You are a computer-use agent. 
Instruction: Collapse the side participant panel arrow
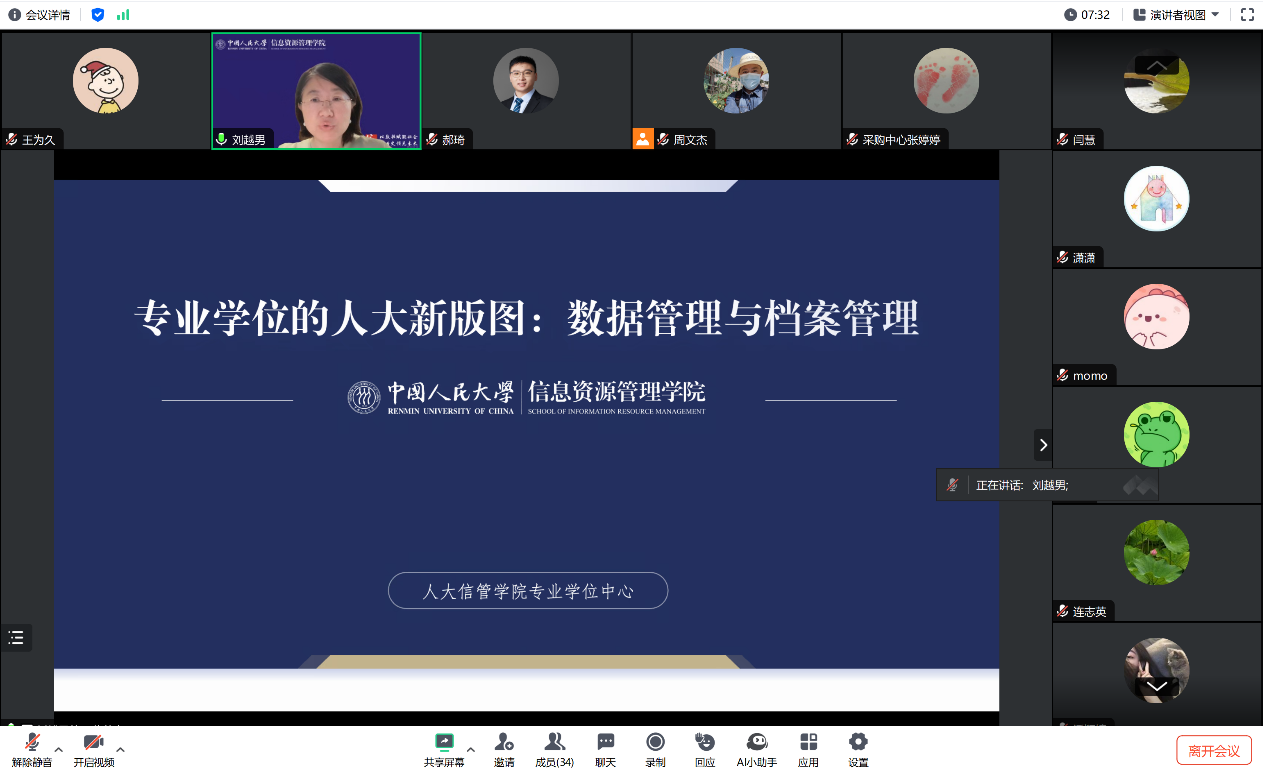(1043, 445)
